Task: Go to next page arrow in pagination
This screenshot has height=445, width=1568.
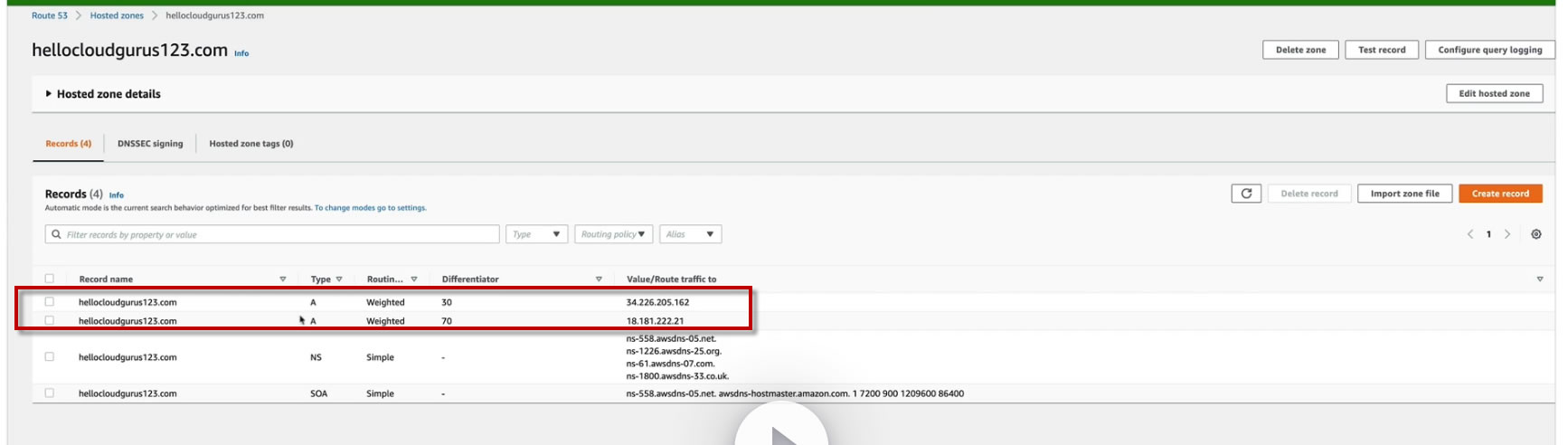Action: pos(1507,234)
